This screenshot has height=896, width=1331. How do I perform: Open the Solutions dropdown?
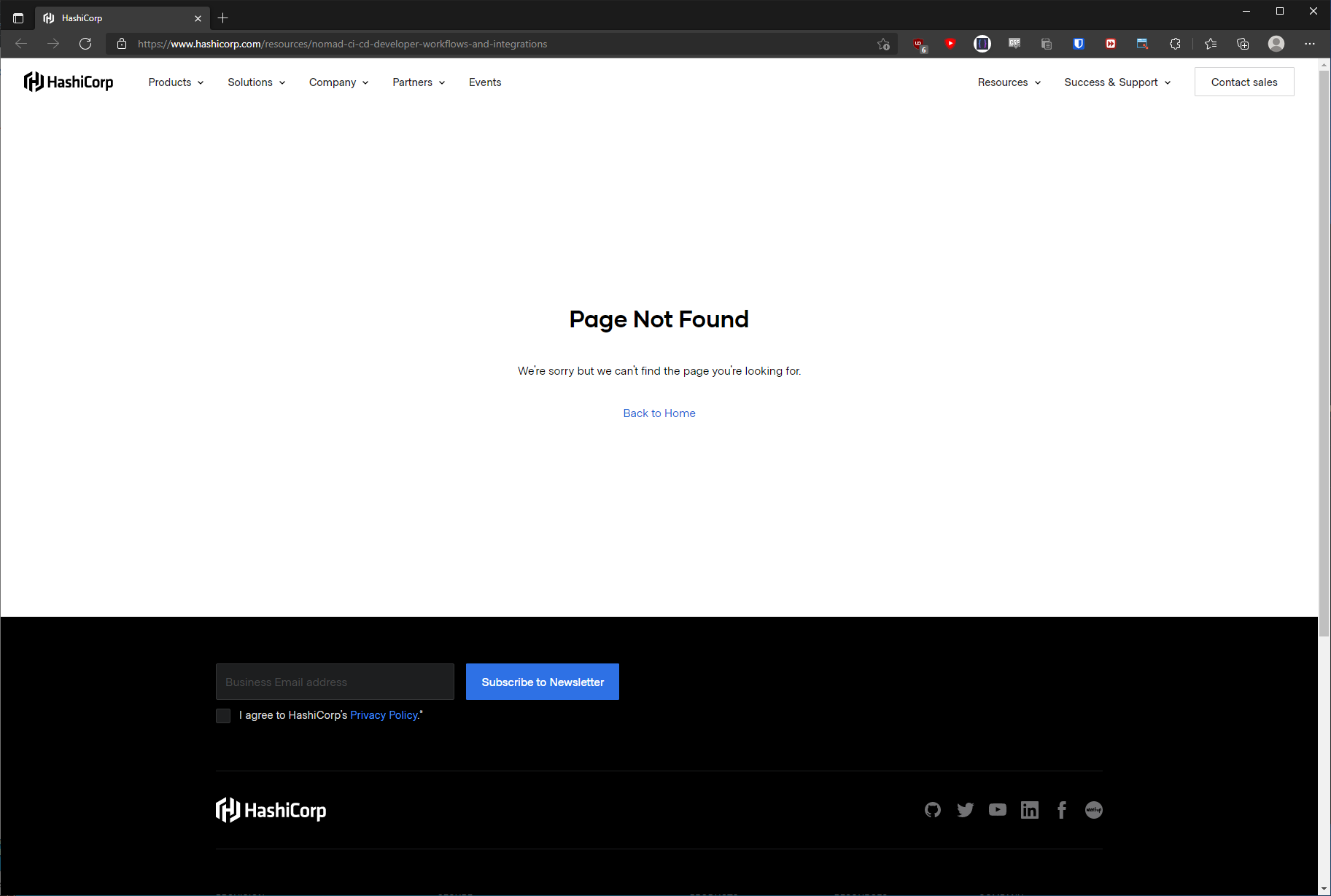255,82
